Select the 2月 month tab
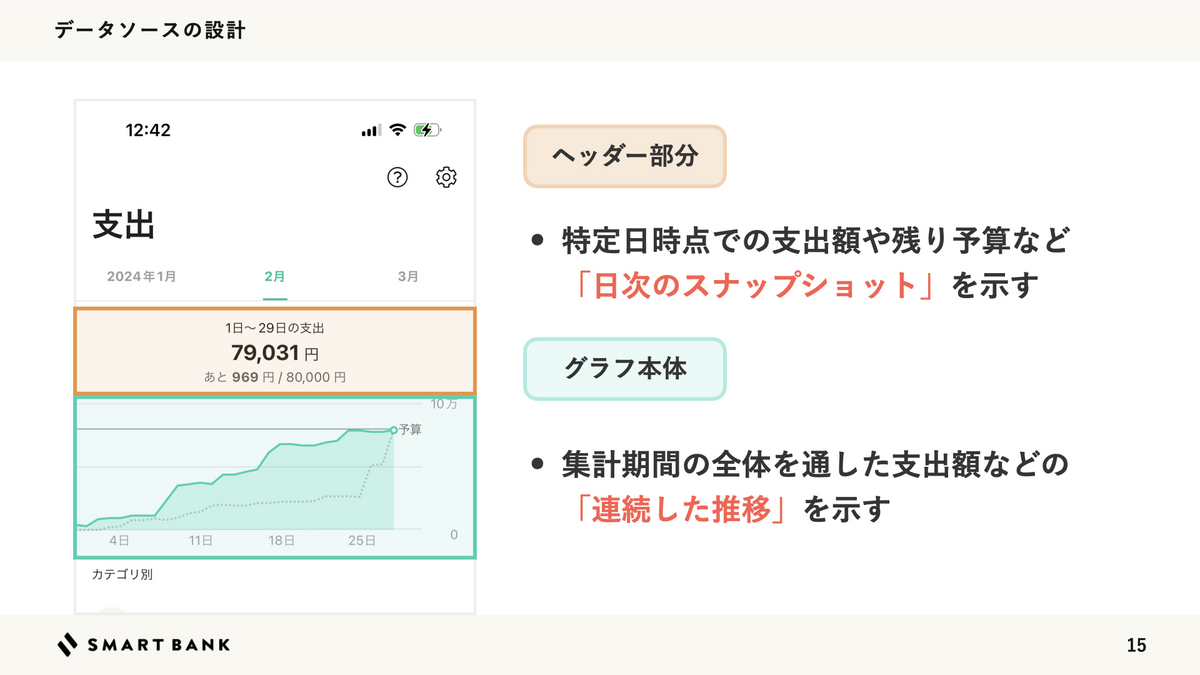The height and width of the screenshot is (675, 1200). tap(275, 276)
